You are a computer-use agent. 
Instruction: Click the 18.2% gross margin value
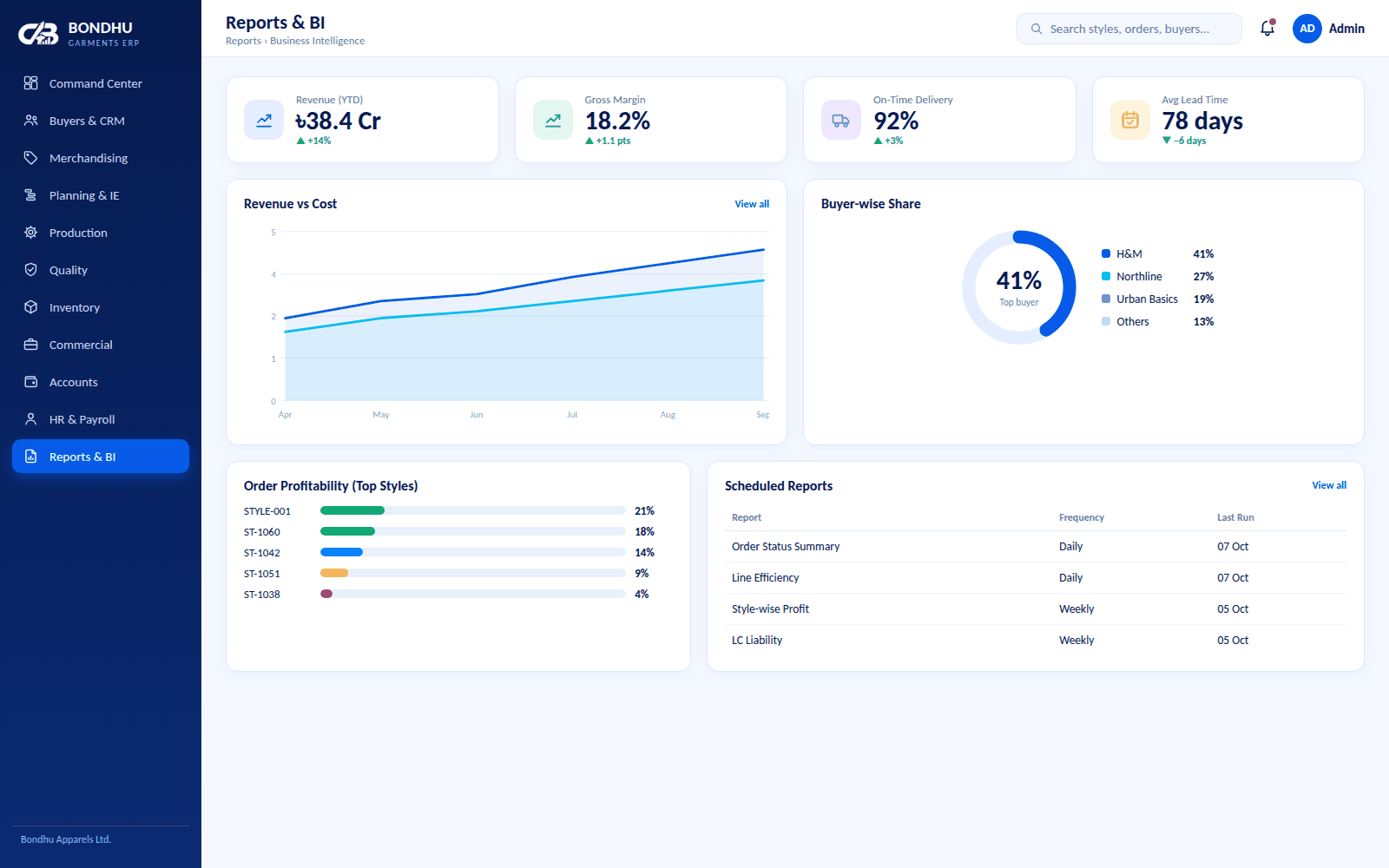617,121
